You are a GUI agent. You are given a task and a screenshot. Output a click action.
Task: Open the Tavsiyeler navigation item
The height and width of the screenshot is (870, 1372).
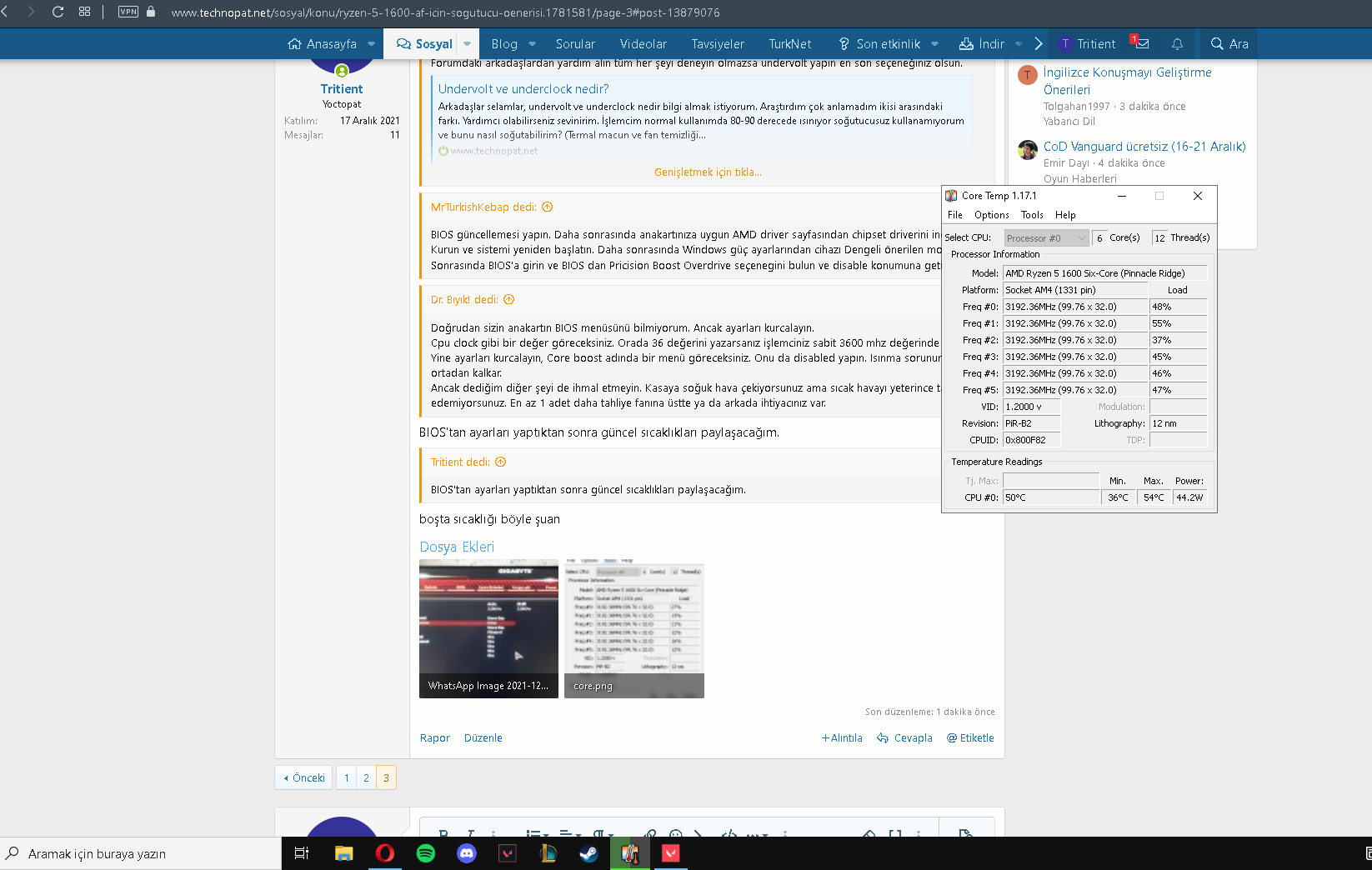pos(718,44)
